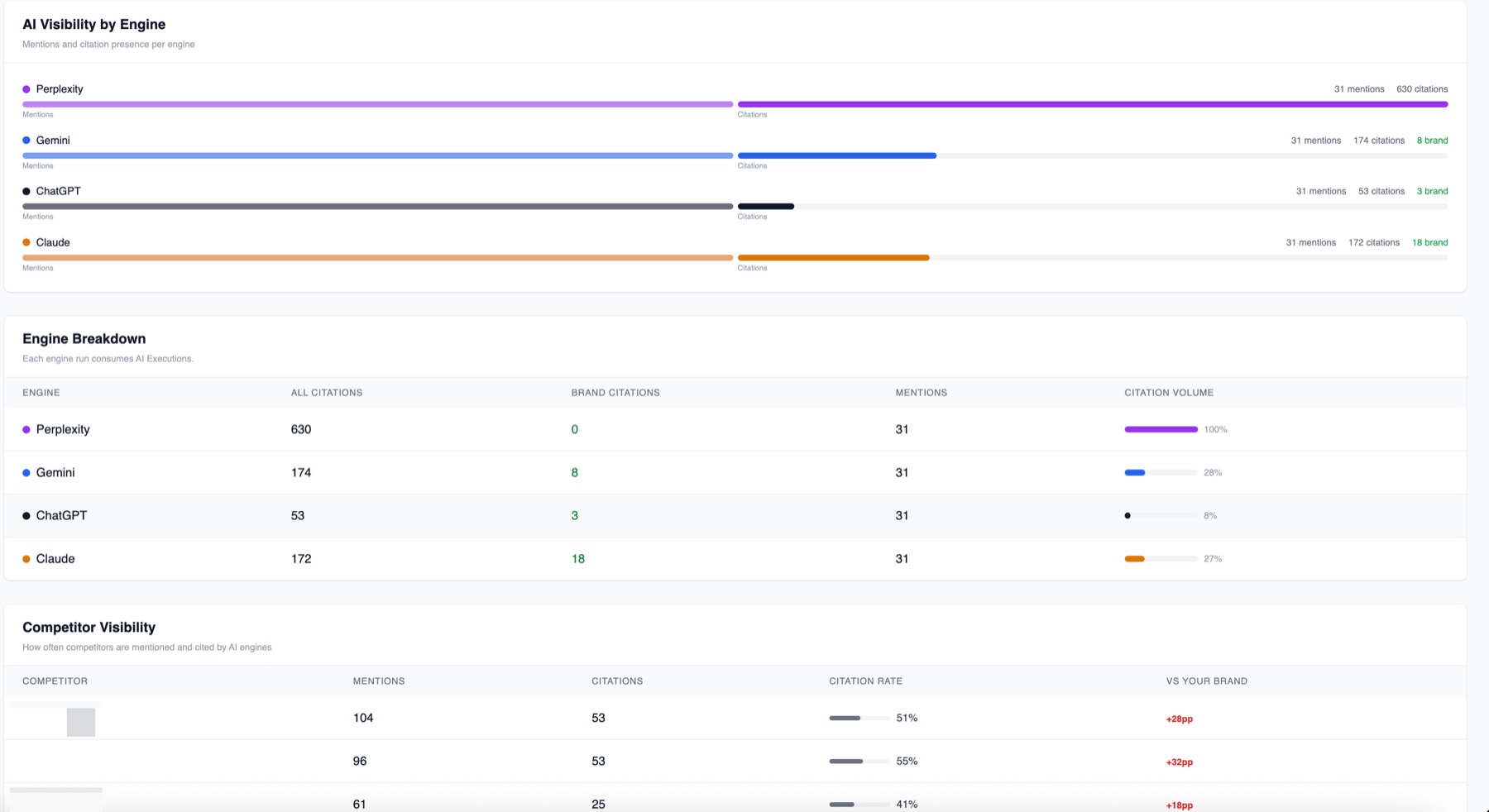Click Competitor column header
The image size is (1489, 812).
[x=55, y=681]
